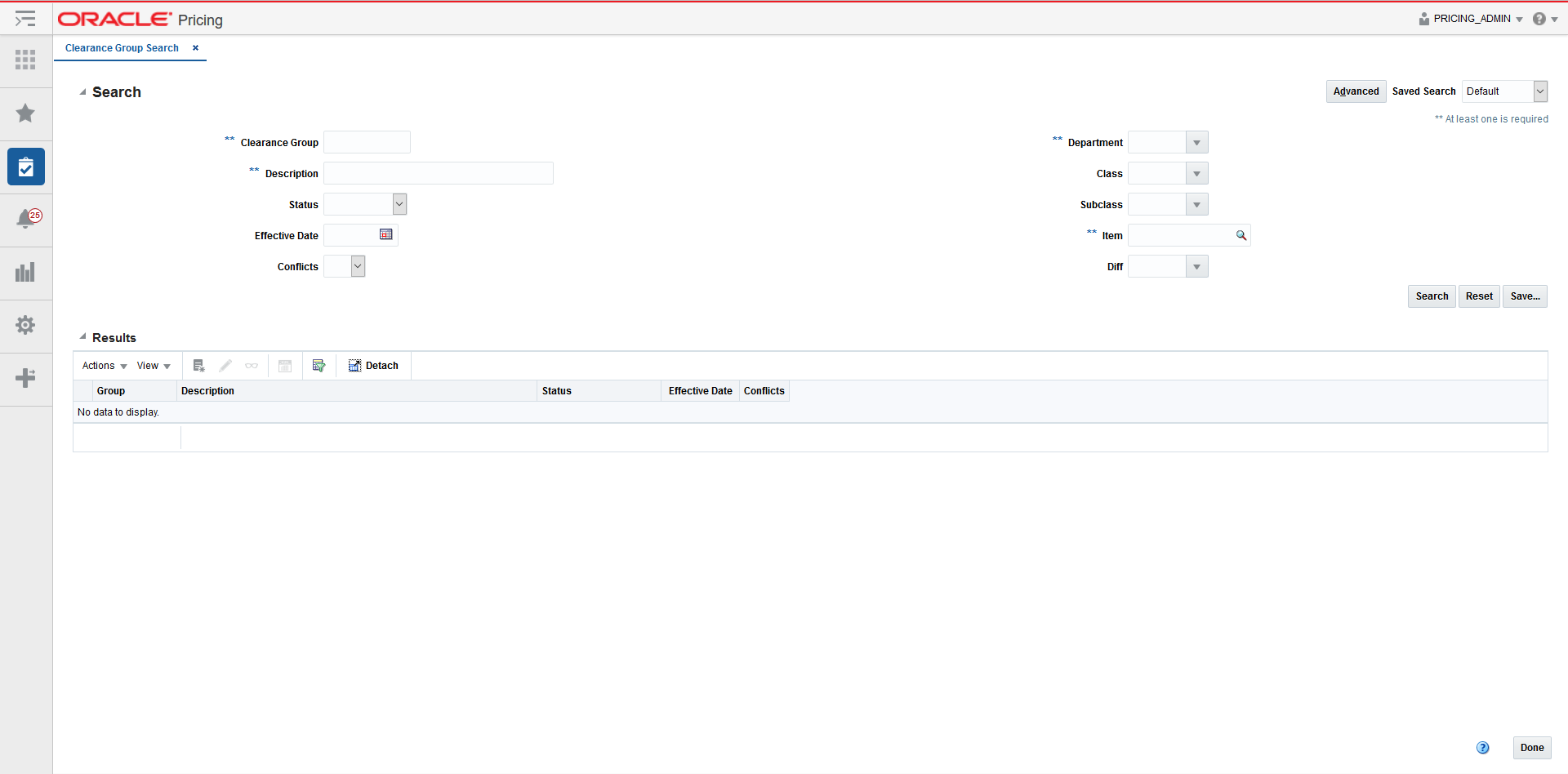Viewport: 1568px width, 774px height.
Task: Open the Favorites star in the sidebar
Action: 25,113
